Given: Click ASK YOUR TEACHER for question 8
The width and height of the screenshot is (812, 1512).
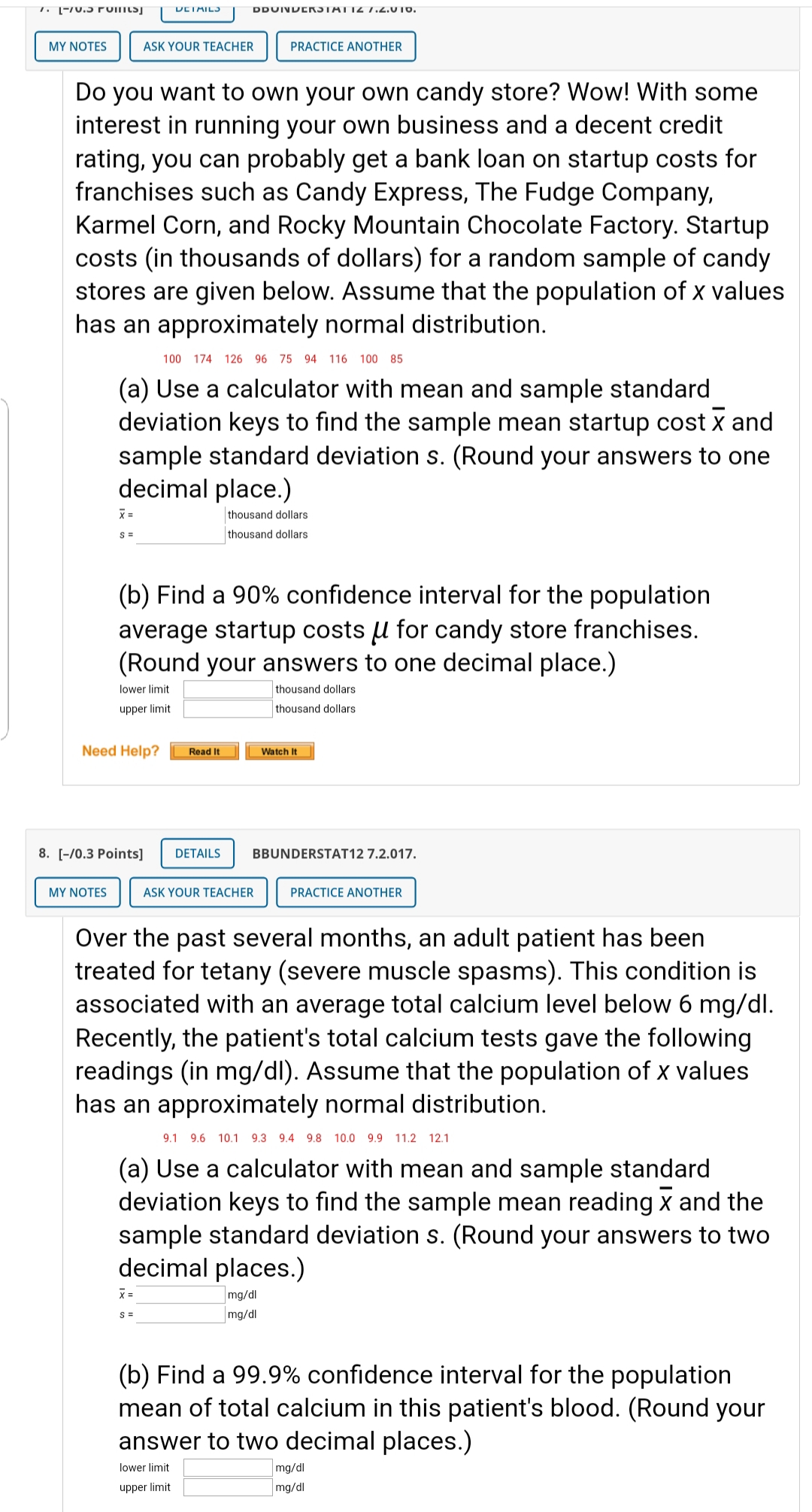Looking at the screenshot, I should coord(198,892).
